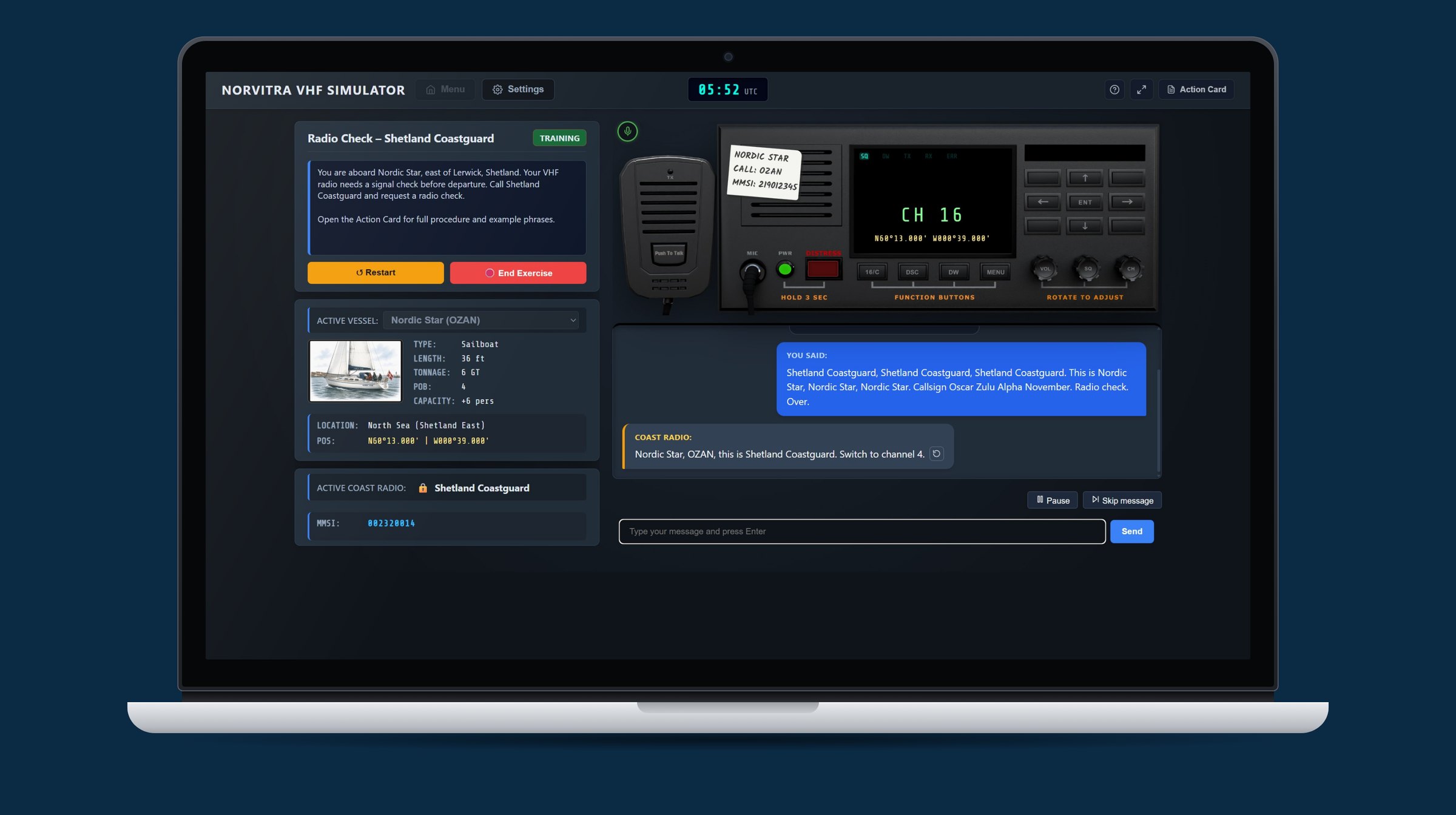1456x815 pixels.
Task: Pause the exercise
Action: [1053, 500]
